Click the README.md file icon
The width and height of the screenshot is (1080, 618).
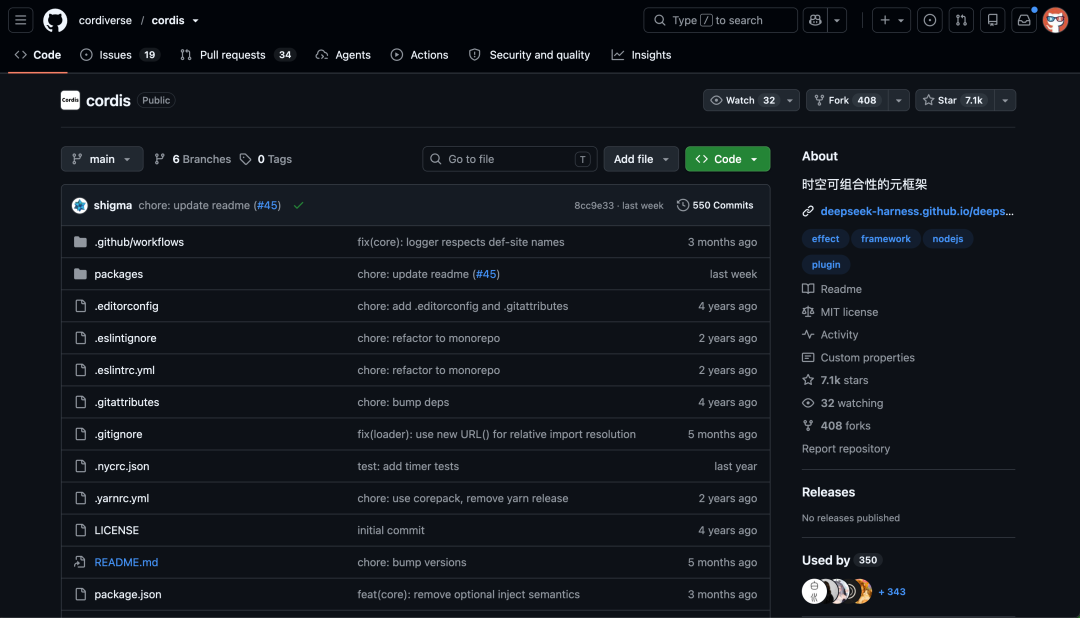[81, 562]
